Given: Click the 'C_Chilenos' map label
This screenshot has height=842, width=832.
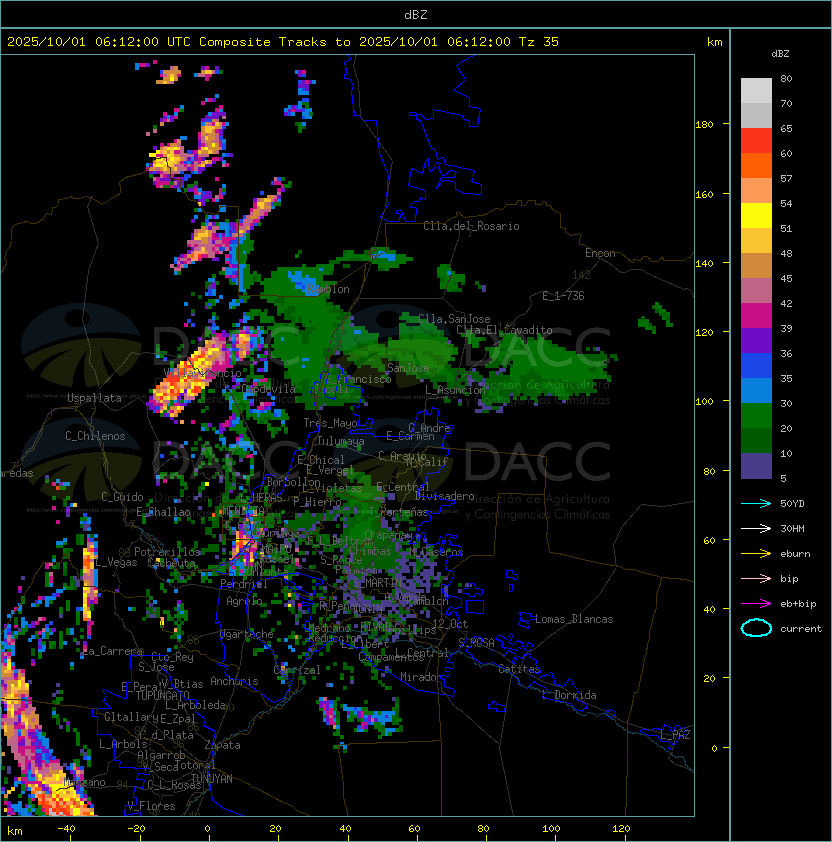Looking at the screenshot, I should (95, 436).
